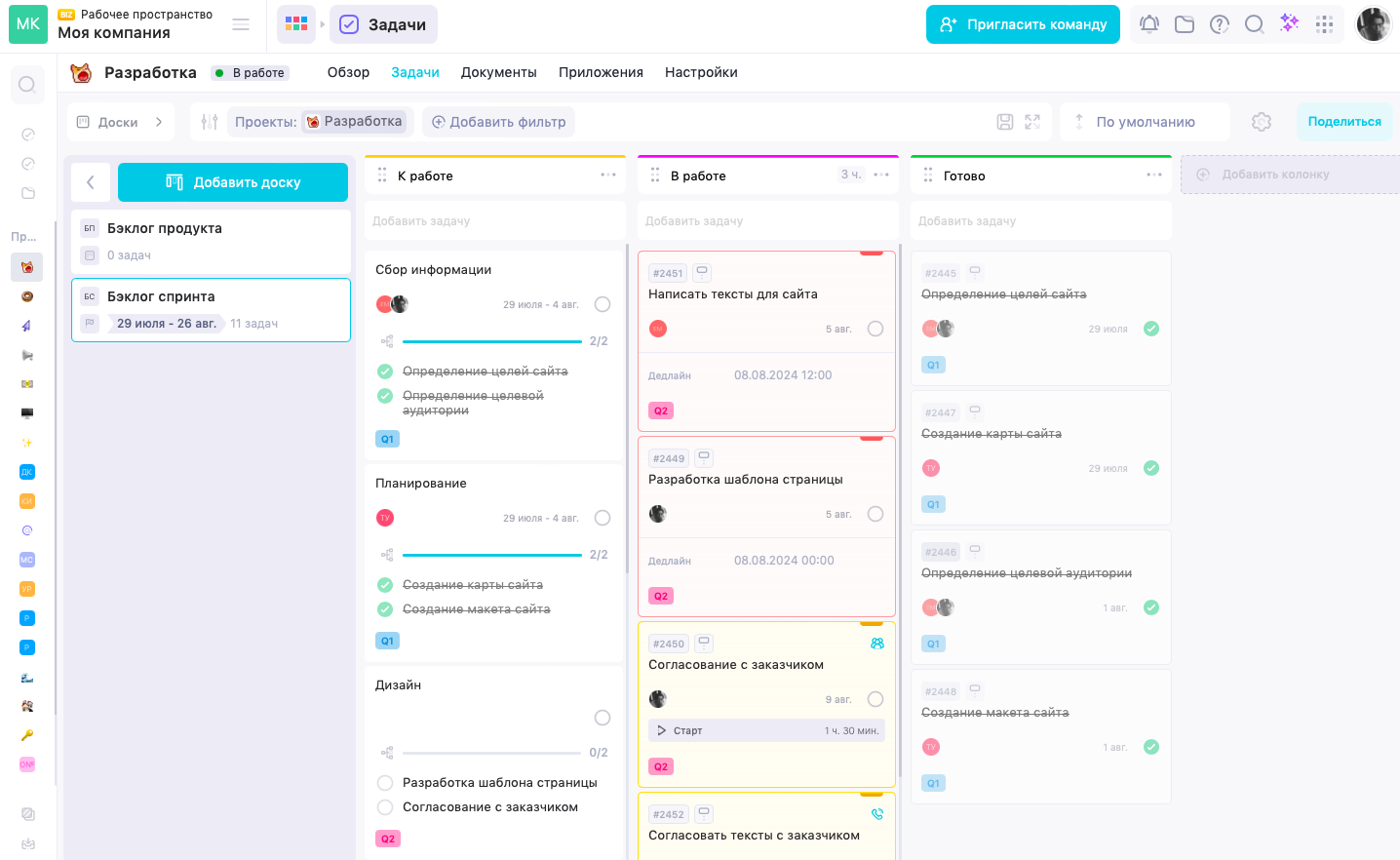Open the ДК project icon in left sidebar

[x=27, y=472]
